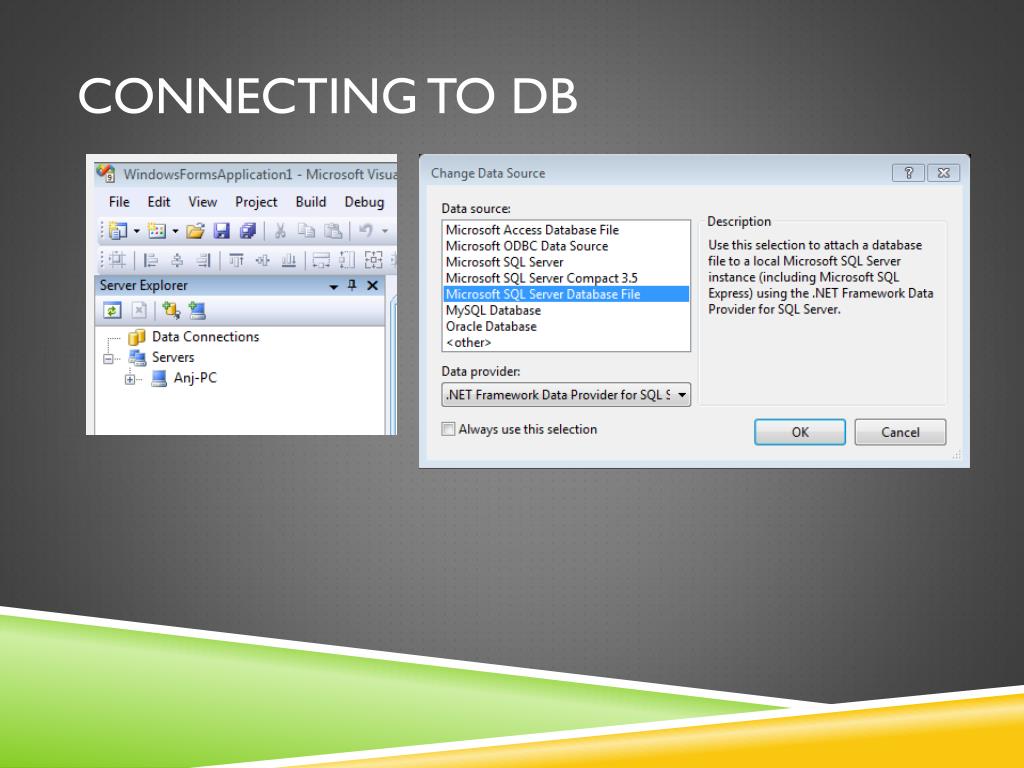1024x768 pixels.
Task: Click the Paste clipboard icon
Action: point(333,231)
